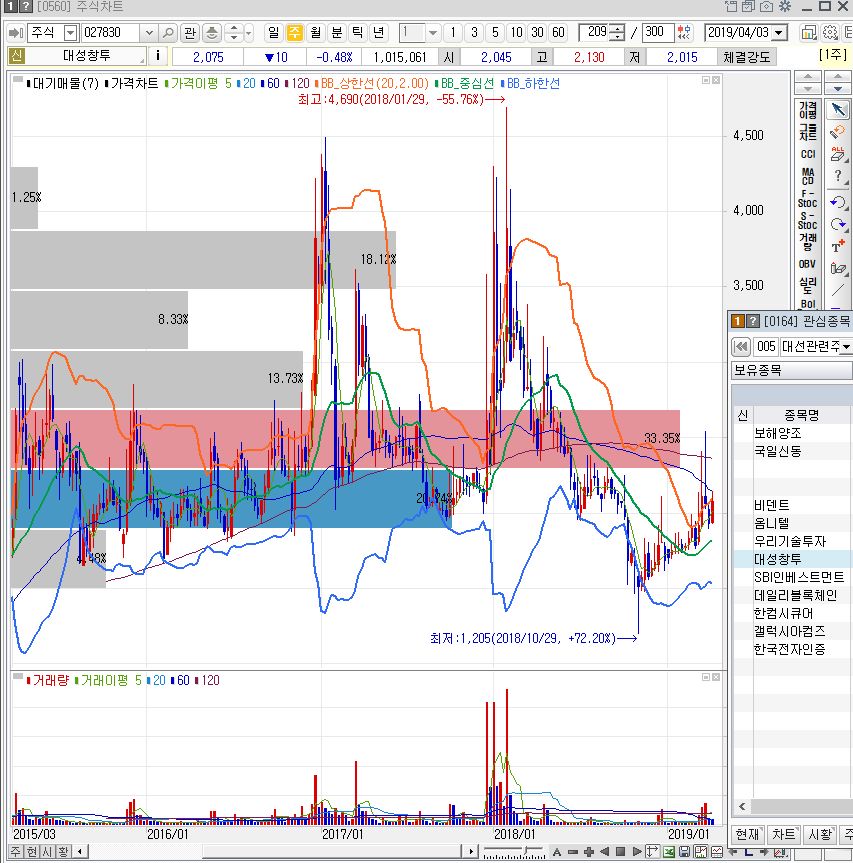
Task: Select the arrow pointer drawing tool
Action: click(x=838, y=110)
